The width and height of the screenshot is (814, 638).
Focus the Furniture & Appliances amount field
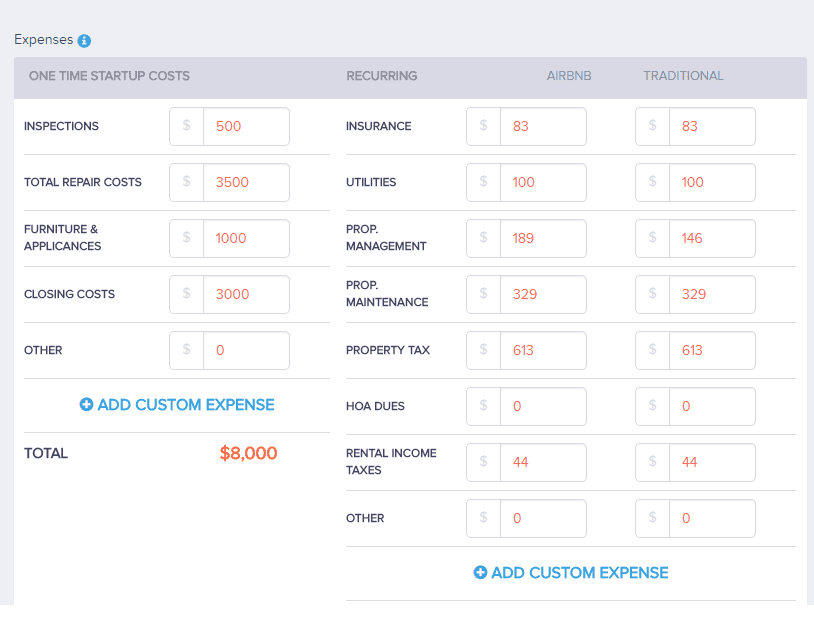click(245, 239)
